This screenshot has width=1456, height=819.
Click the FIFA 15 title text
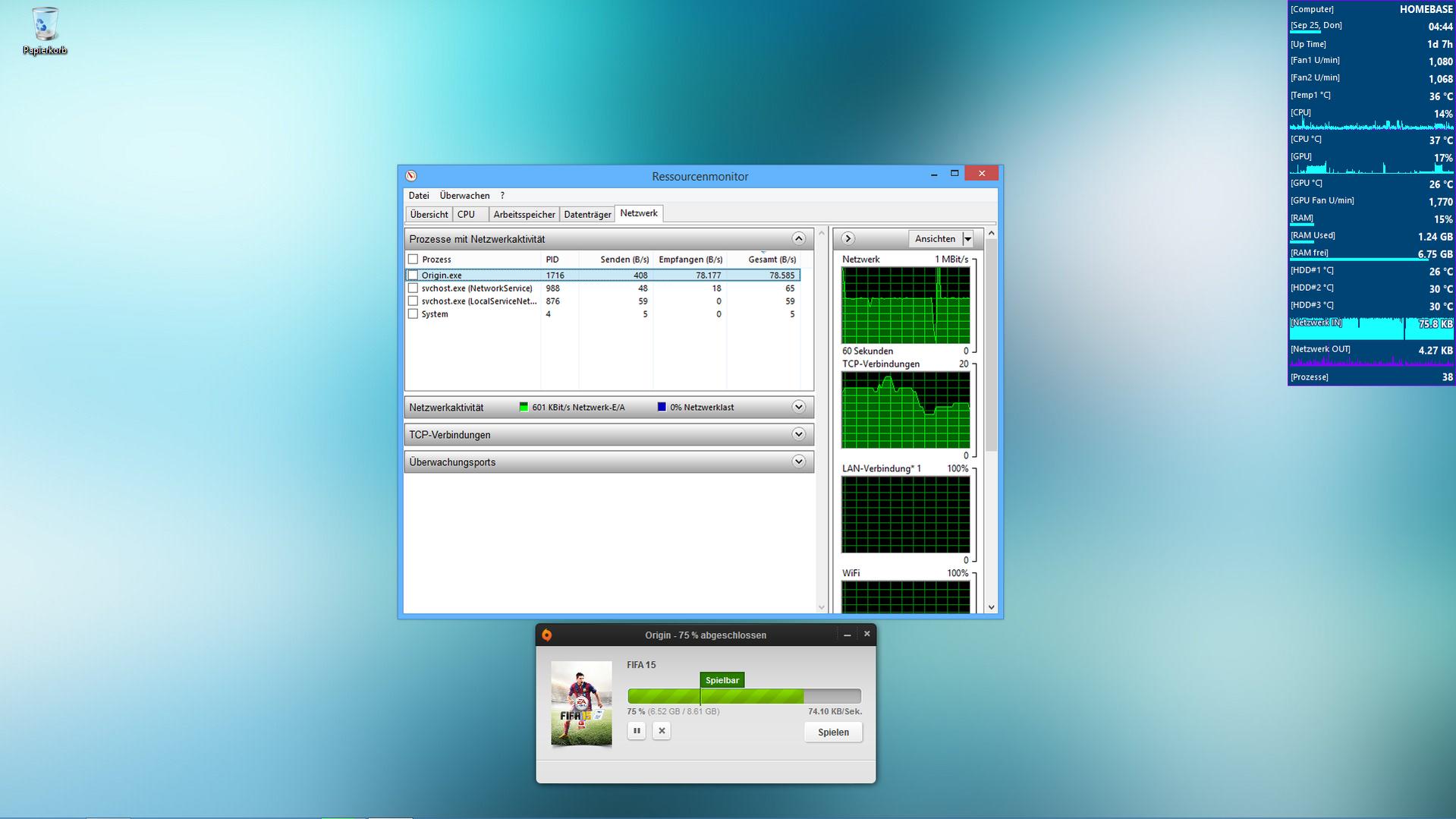point(641,665)
